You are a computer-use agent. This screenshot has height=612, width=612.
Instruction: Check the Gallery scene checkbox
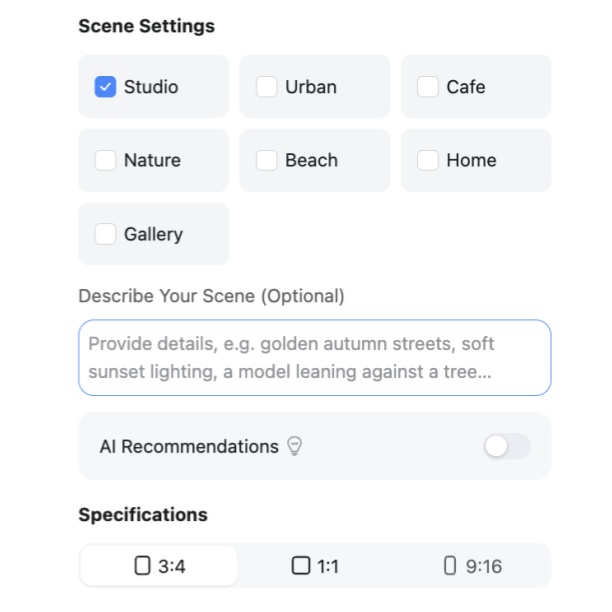105,234
